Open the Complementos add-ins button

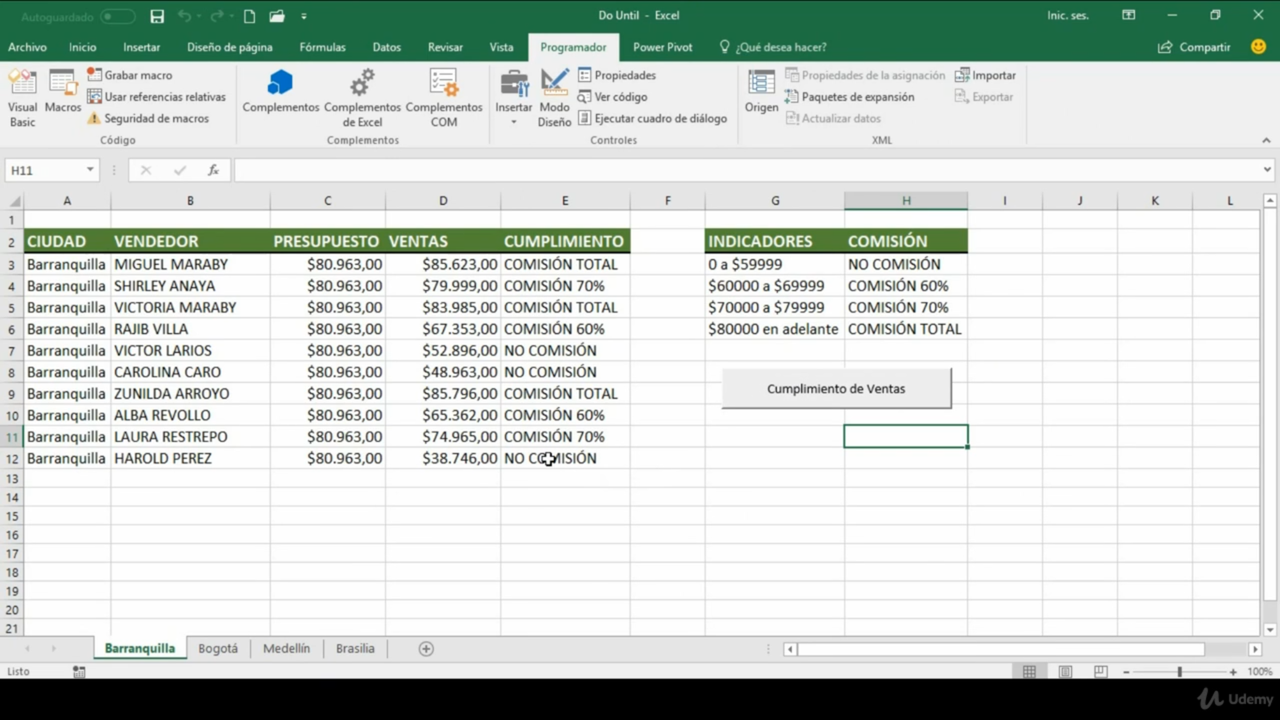281,92
